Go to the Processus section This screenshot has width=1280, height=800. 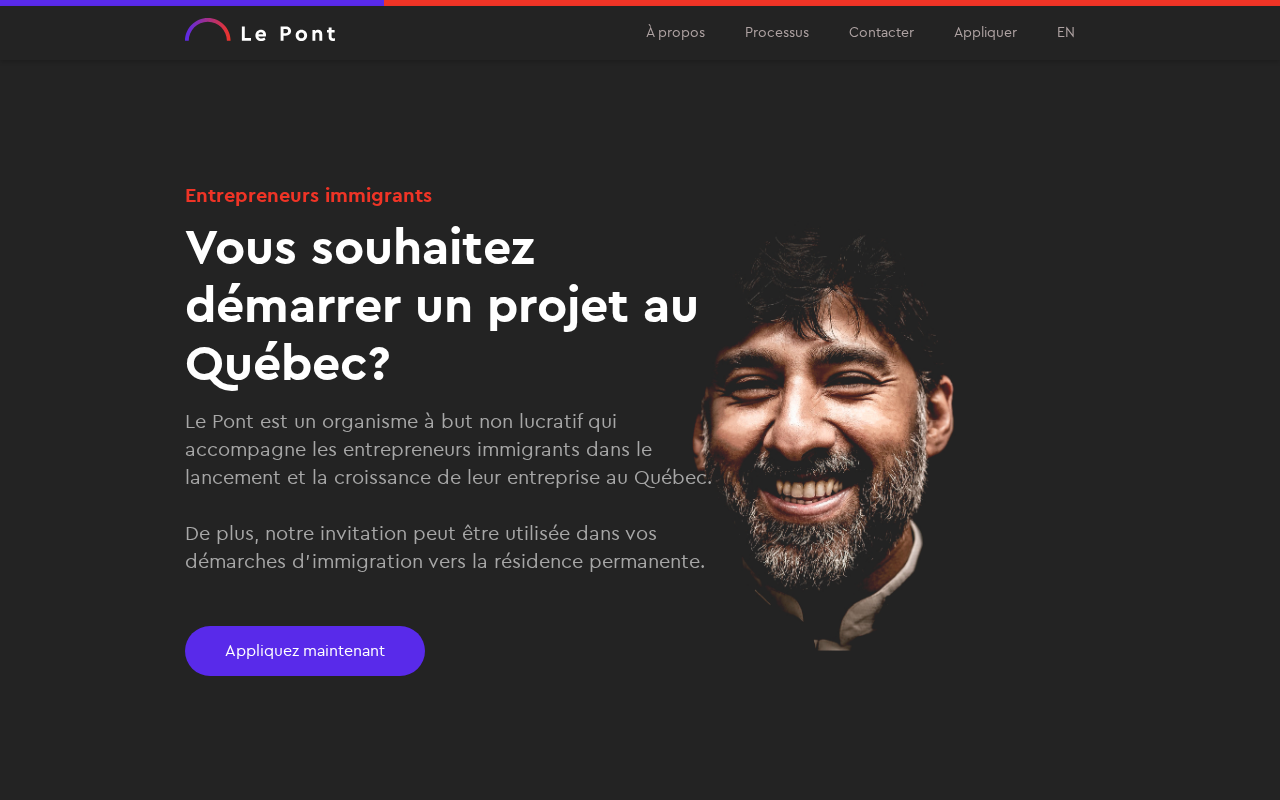click(x=777, y=33)
